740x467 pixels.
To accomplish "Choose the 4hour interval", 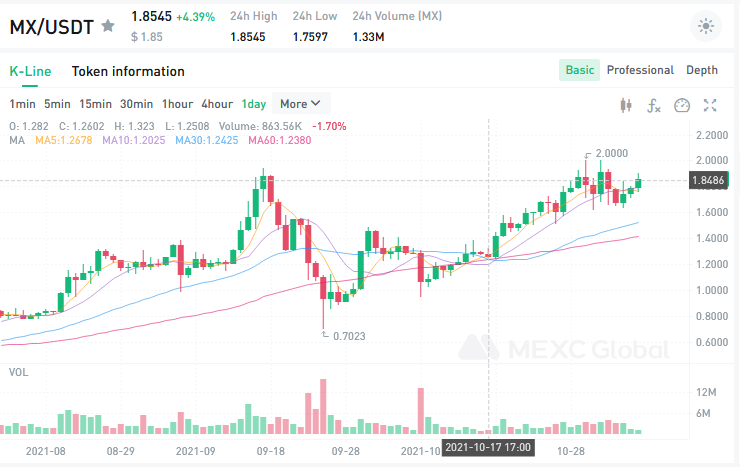I will click(217, 104).
